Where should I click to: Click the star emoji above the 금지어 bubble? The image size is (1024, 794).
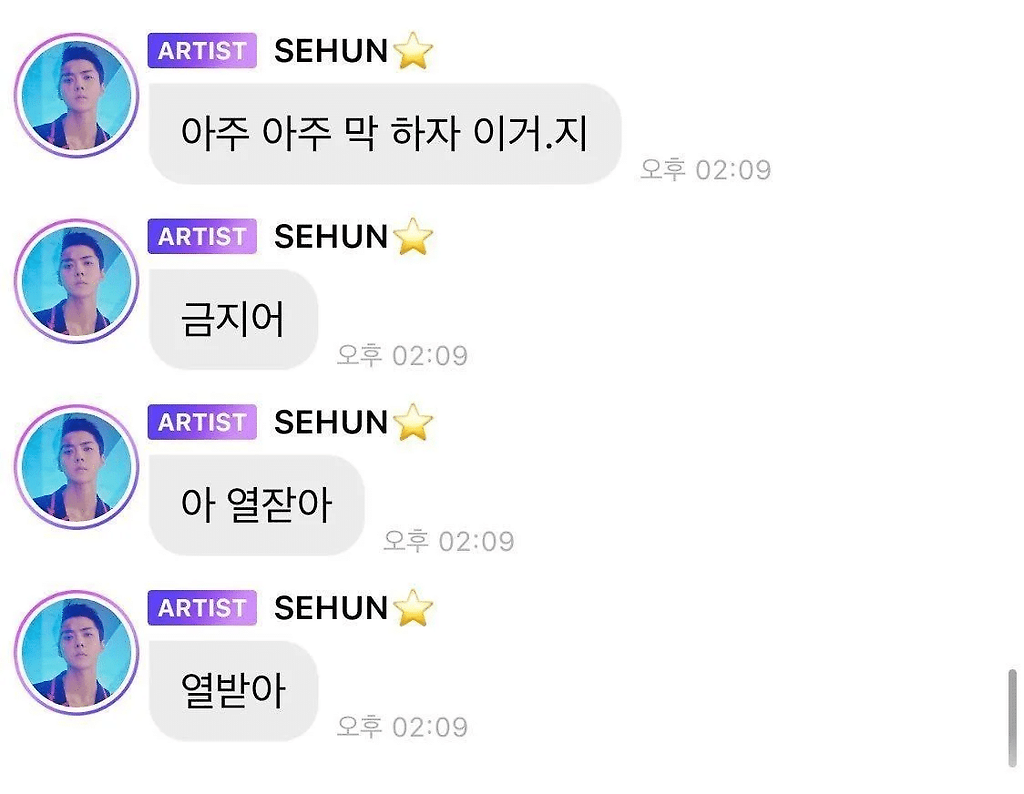coord(413,236)
